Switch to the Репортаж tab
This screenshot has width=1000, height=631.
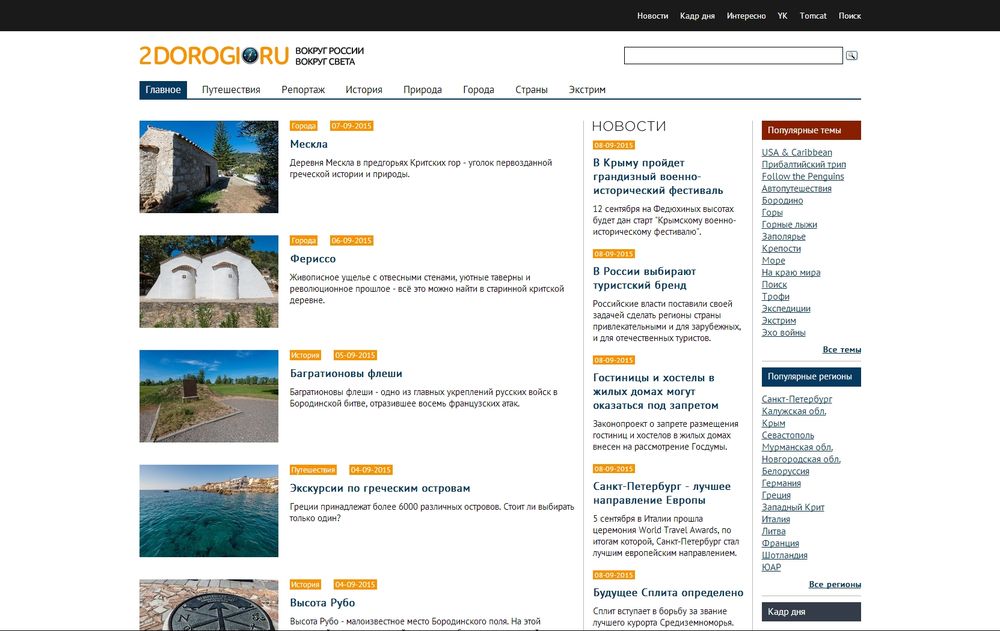(x=303, y=90)
